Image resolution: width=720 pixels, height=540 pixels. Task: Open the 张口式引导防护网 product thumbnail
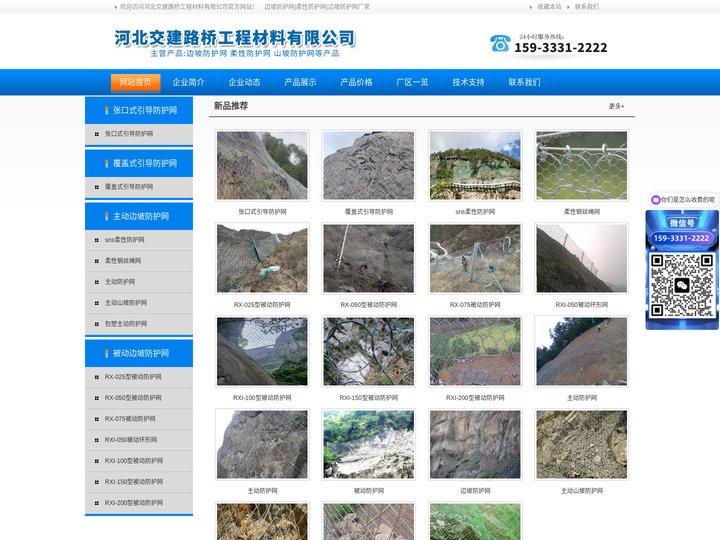(262, 165)
